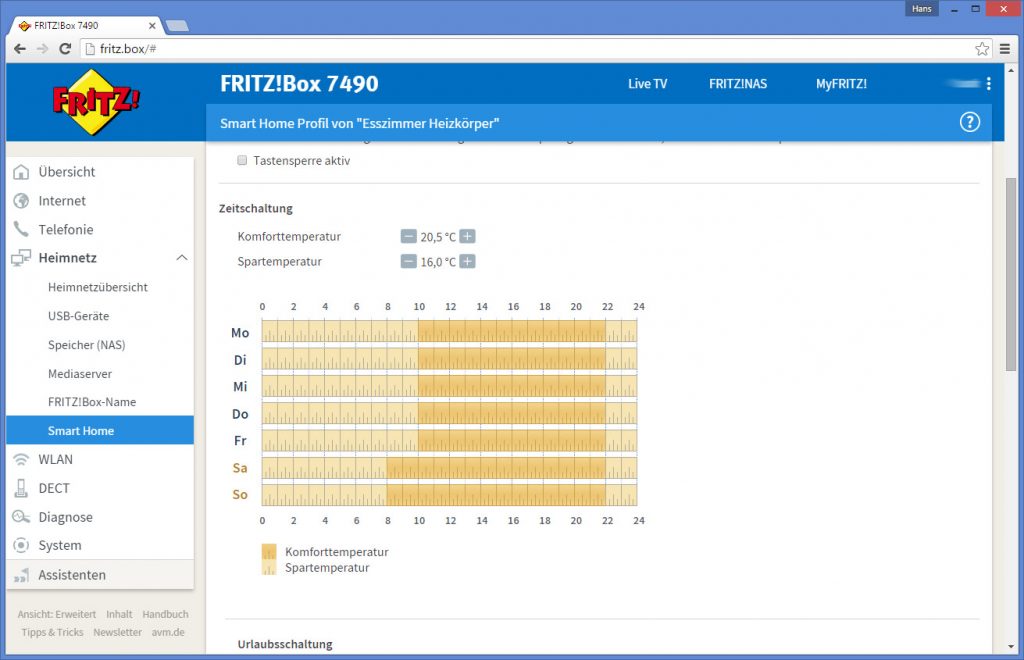
Task: Open Telefonie via its phone icon
Action: tap(23, 229)
